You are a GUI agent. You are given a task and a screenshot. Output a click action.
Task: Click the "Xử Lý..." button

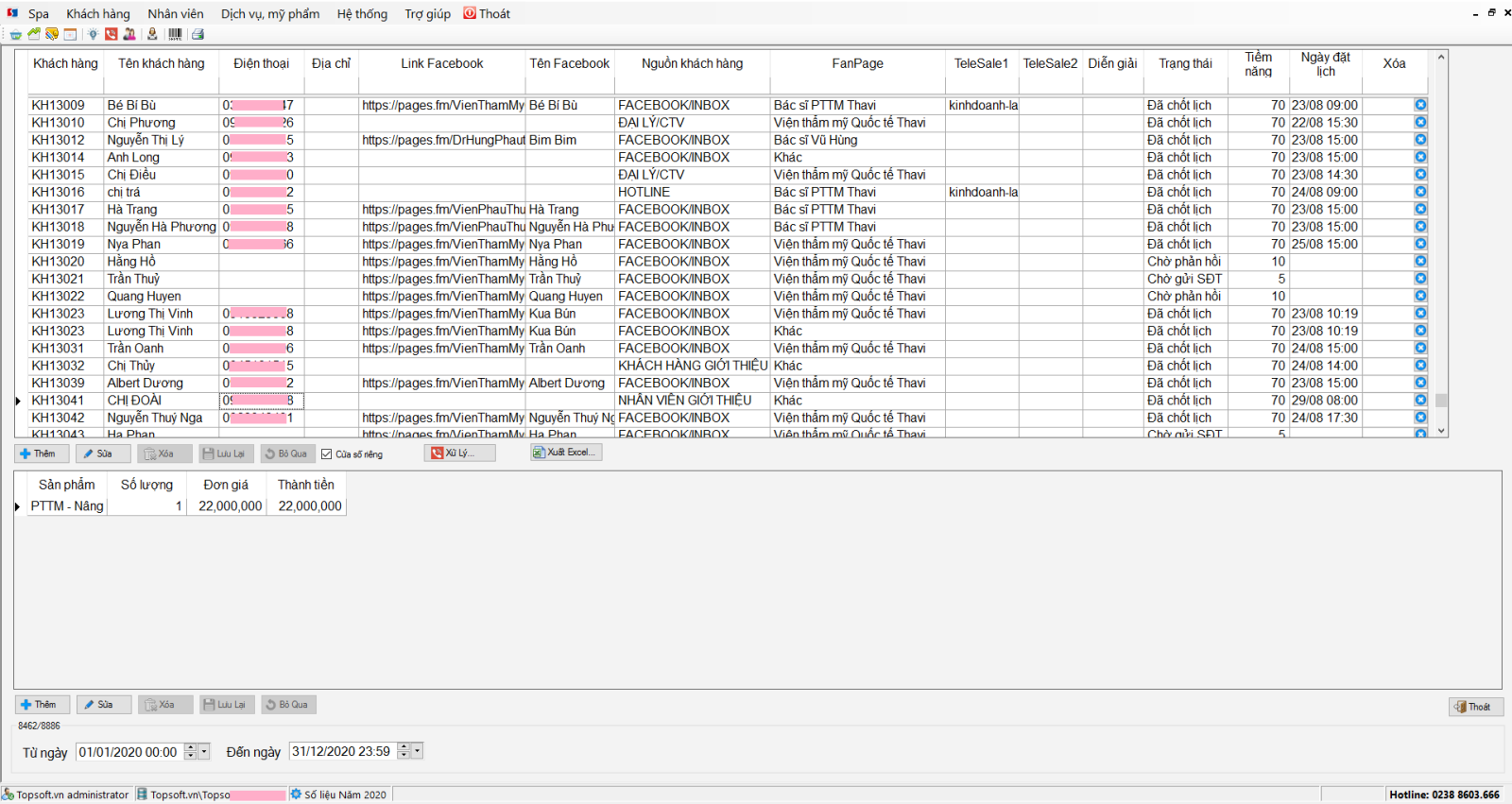click(x=461, y=453)
